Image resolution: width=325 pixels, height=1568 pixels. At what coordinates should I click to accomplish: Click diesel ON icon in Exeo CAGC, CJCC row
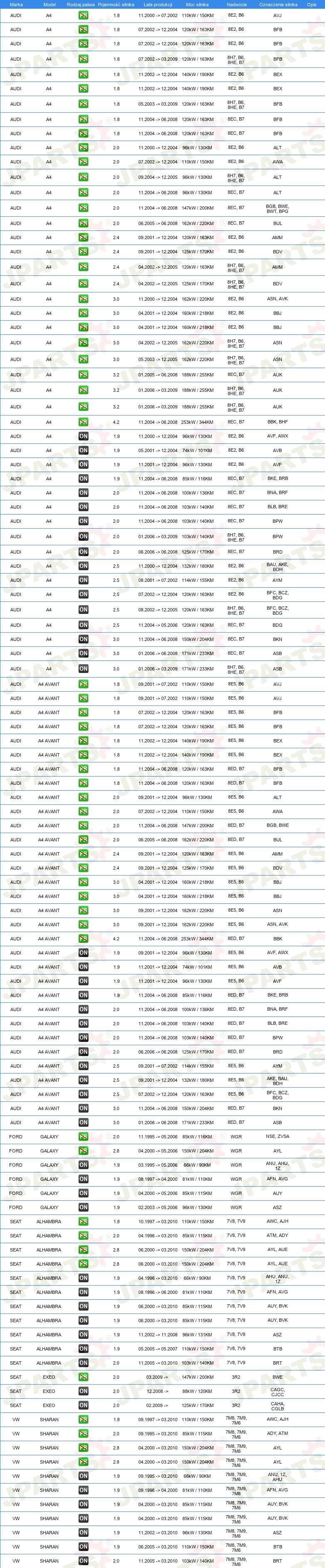coord(84,1392)
